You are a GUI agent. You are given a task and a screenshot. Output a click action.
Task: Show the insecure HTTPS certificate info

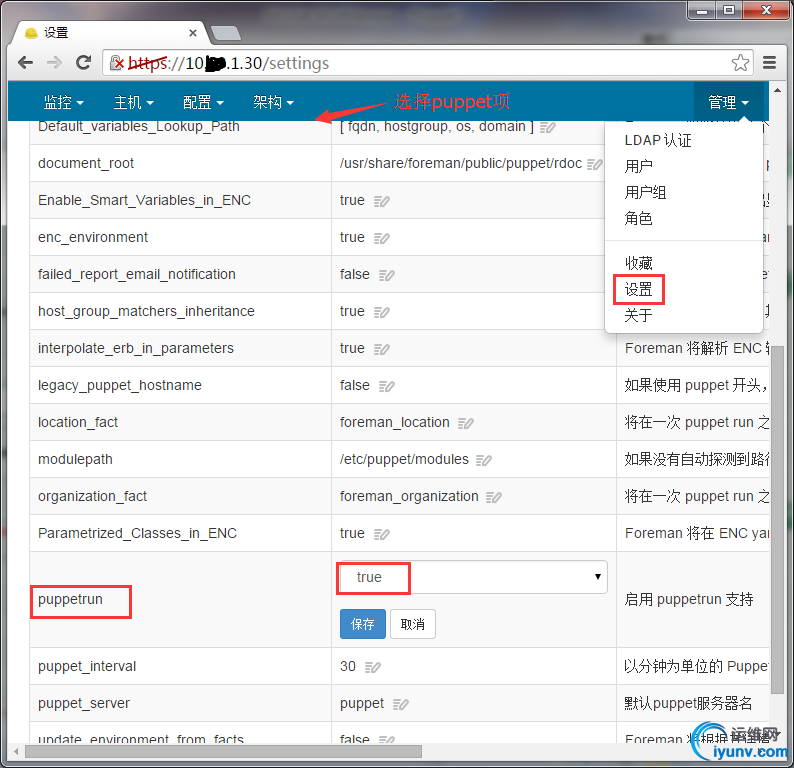pos(117,63)
